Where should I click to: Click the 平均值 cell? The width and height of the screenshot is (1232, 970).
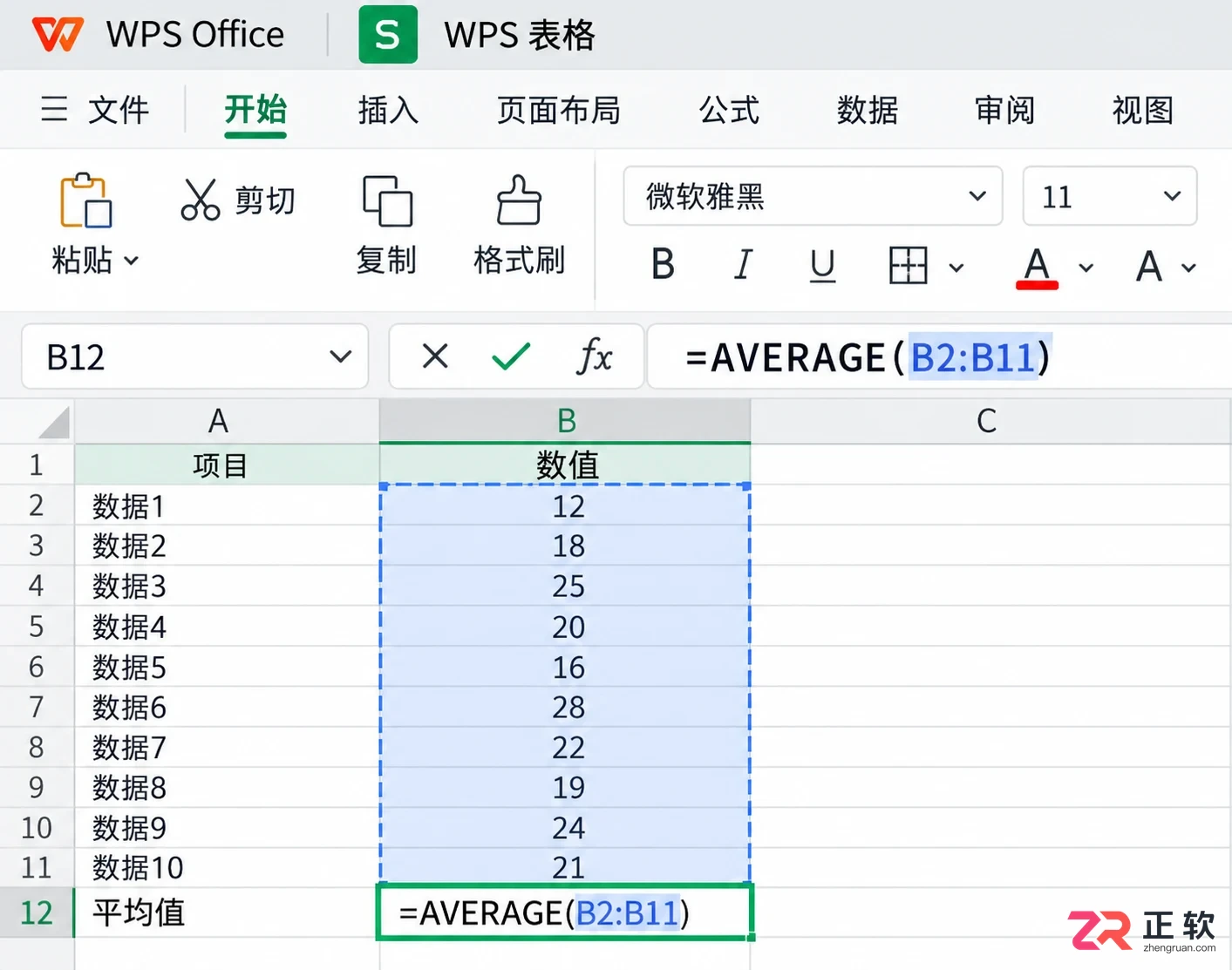pos(227,912)
